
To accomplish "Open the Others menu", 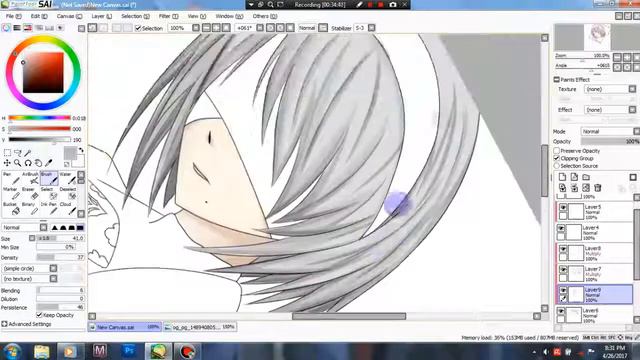I will (265, 16).
